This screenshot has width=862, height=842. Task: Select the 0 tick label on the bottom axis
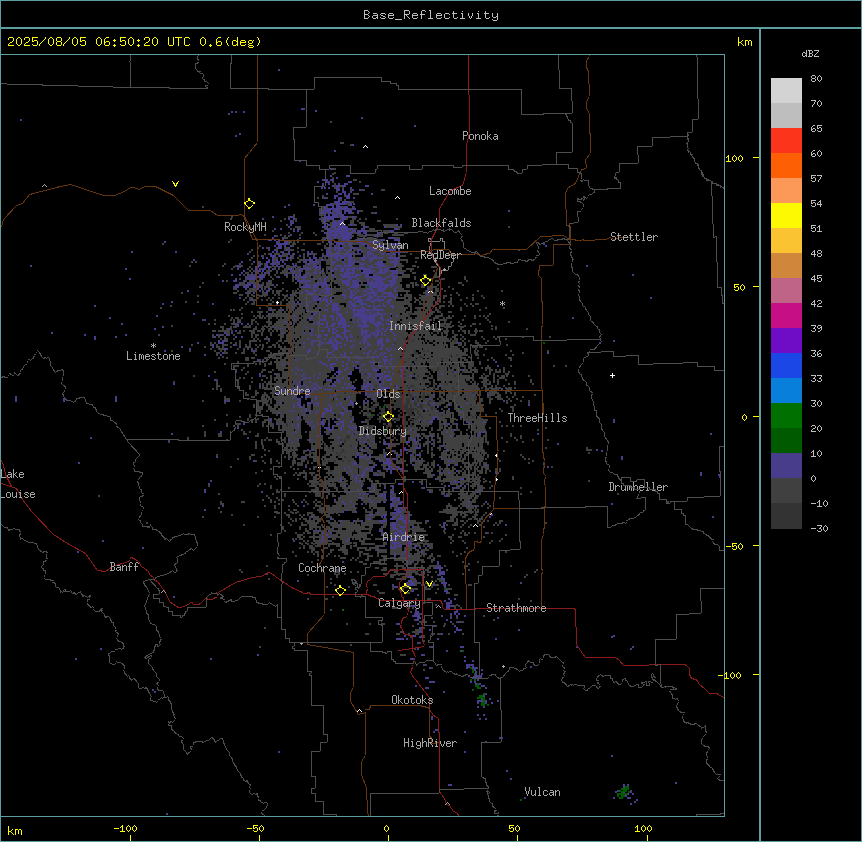pos(386,828)
